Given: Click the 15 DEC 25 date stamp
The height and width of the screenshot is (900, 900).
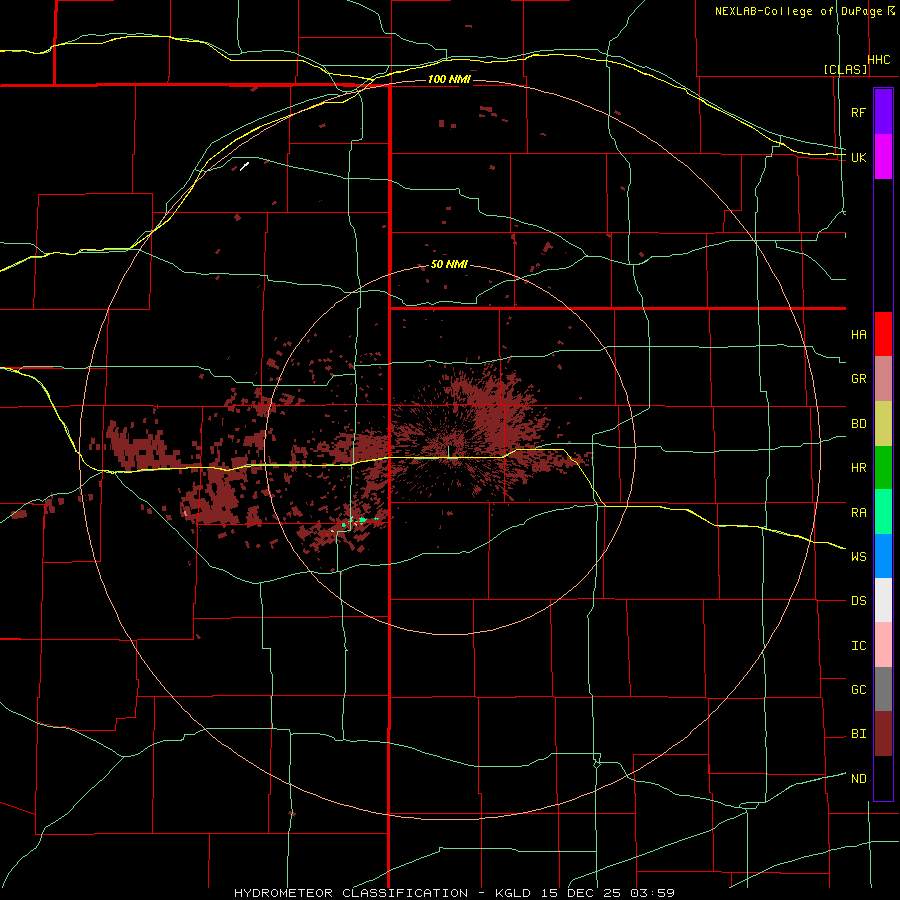Looking at the screenshot, I should tap(580, 893).
